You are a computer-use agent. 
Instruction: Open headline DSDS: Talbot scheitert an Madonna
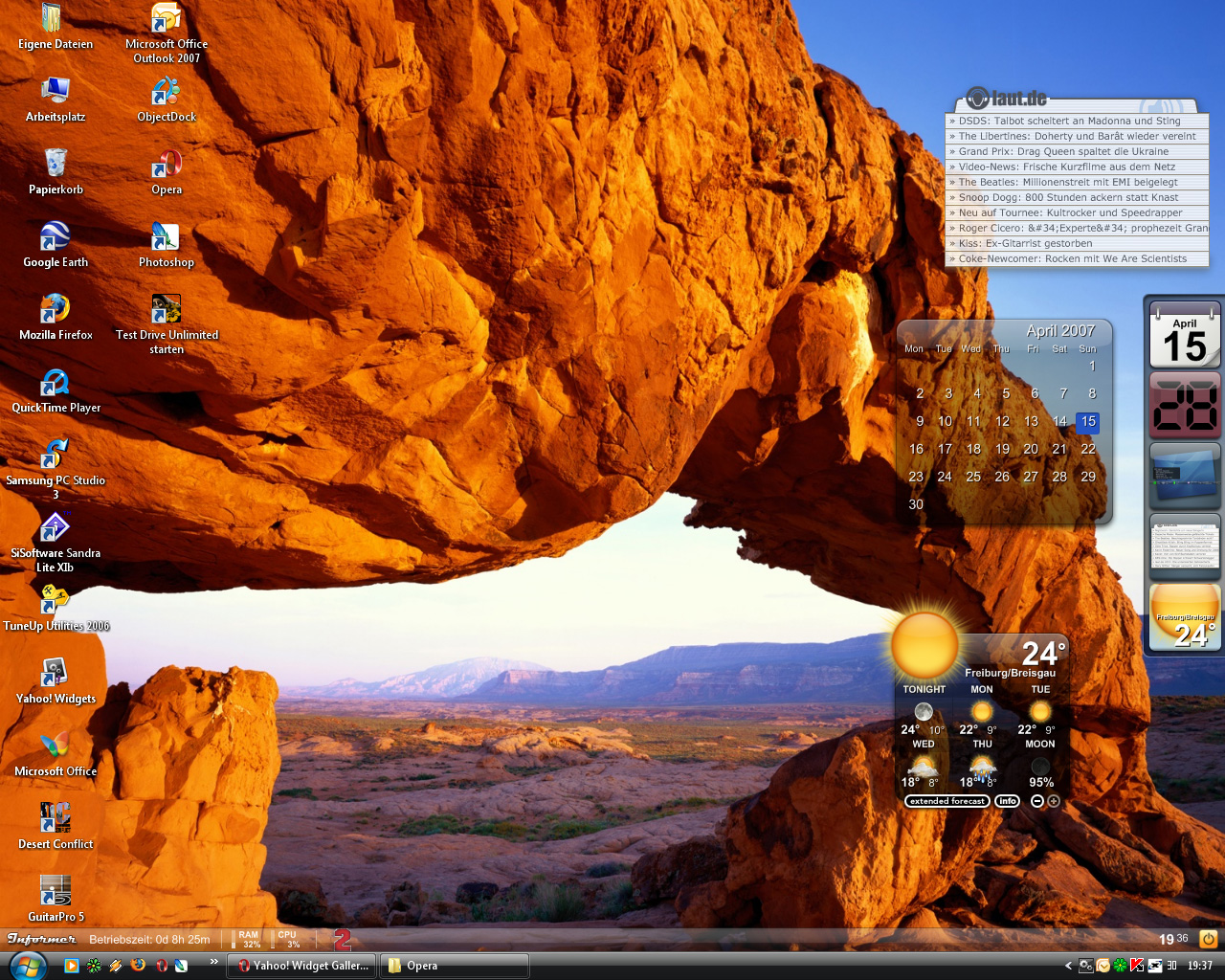pyautogui.click(x=1078, y=121)
